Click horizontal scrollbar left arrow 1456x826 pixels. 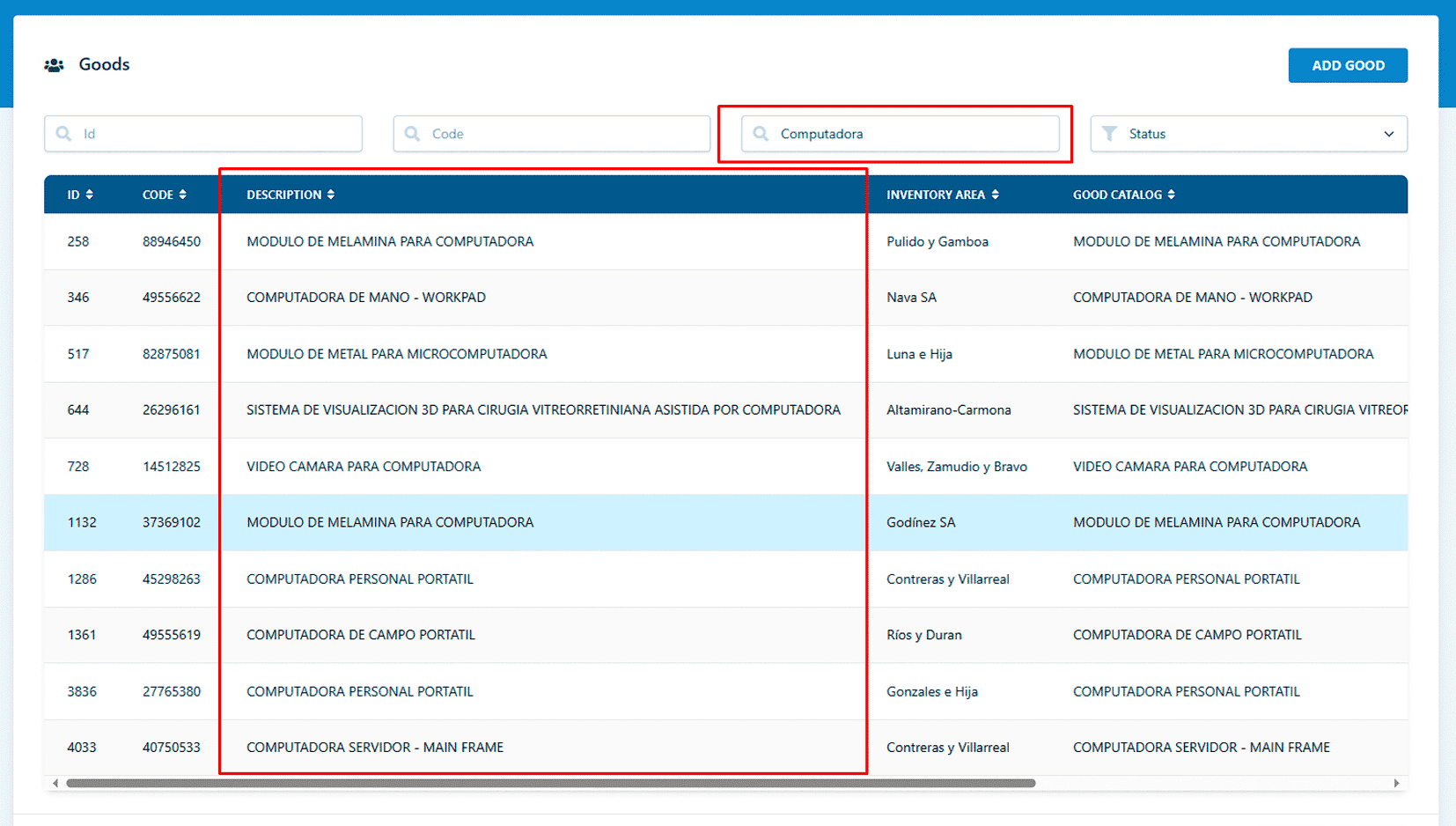55,783
